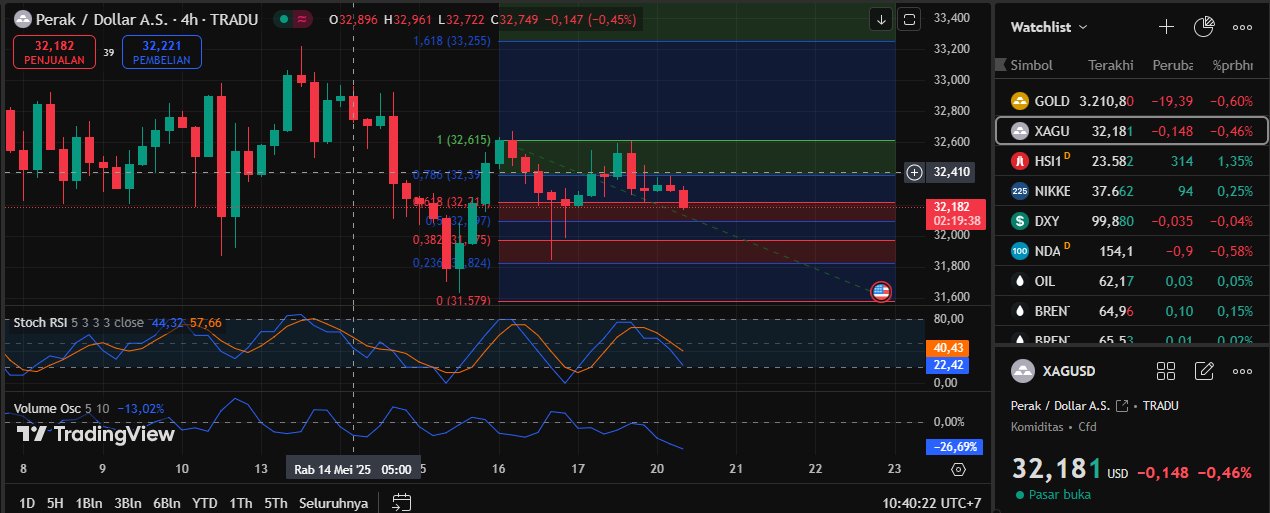Open the watchlist three-dot options menu
This screenshot has height=513, width=1270.
pos(1242,27)
